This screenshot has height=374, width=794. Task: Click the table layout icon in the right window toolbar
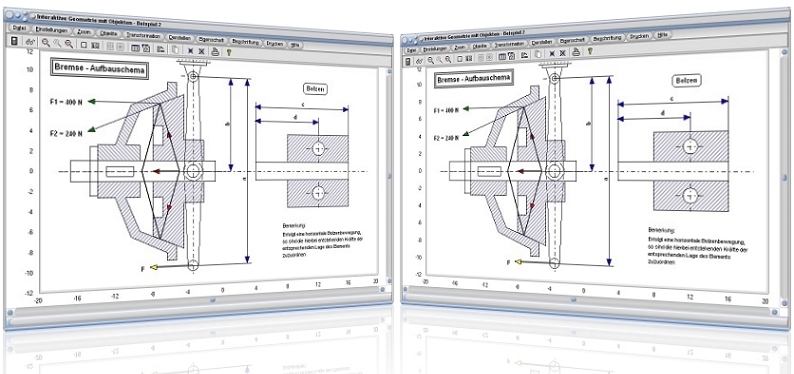[x=502, y=56]
